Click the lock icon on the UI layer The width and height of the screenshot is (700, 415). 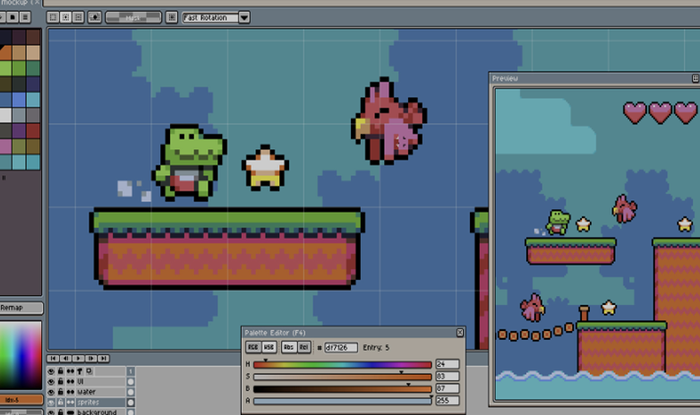(x=61, y=381)
